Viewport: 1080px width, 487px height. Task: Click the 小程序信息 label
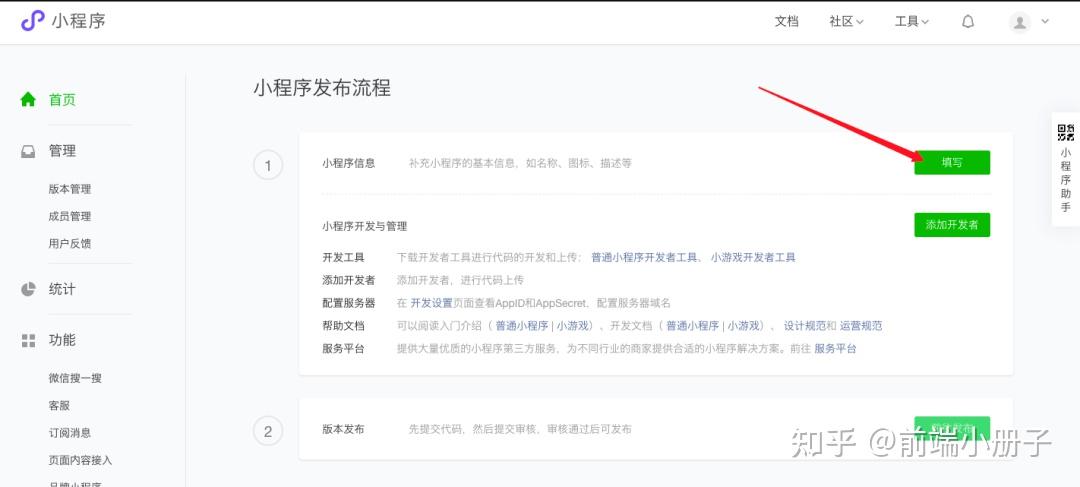349,163
